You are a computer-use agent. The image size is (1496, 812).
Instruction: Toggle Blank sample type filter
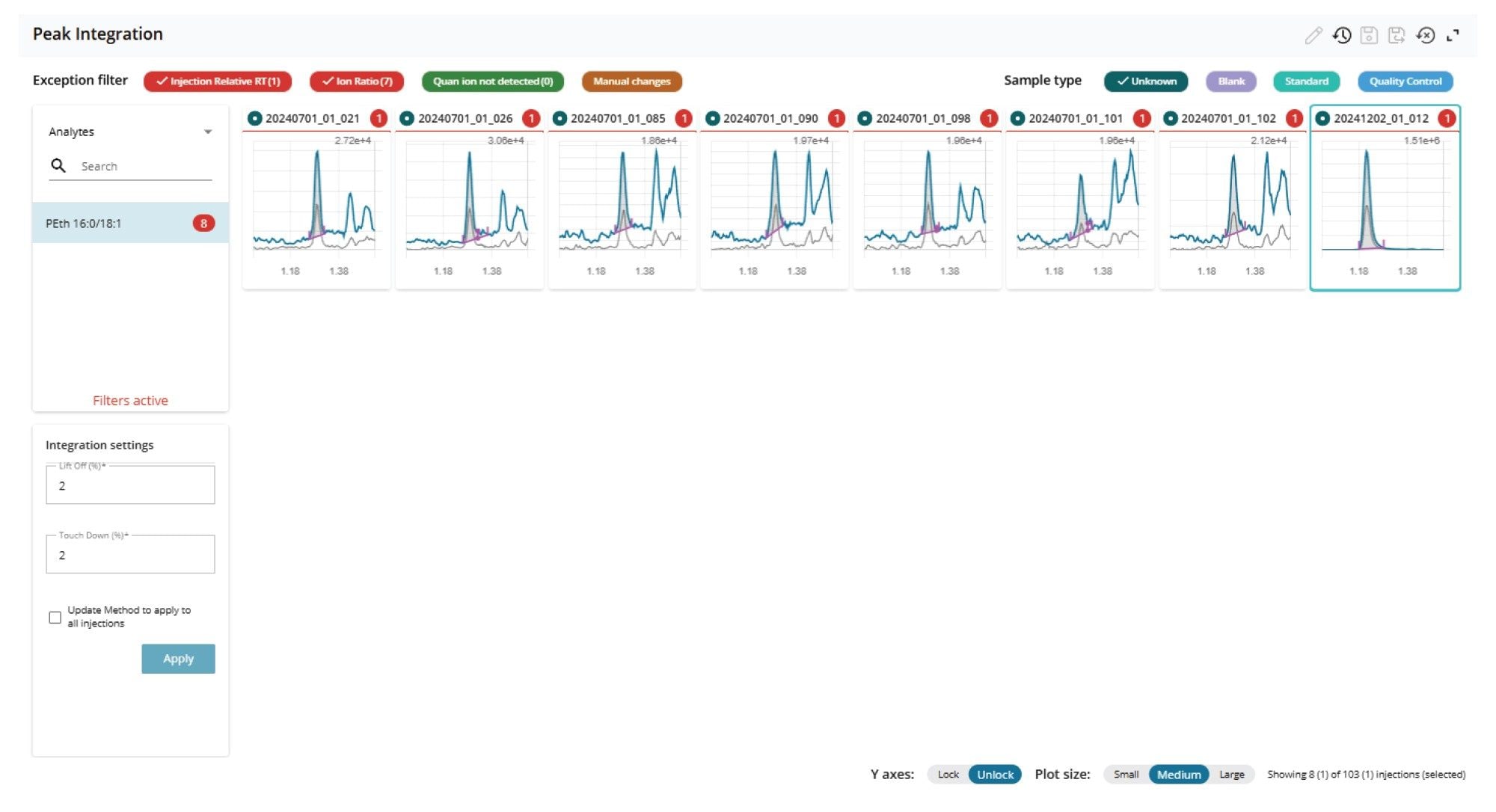point(1231,81)
